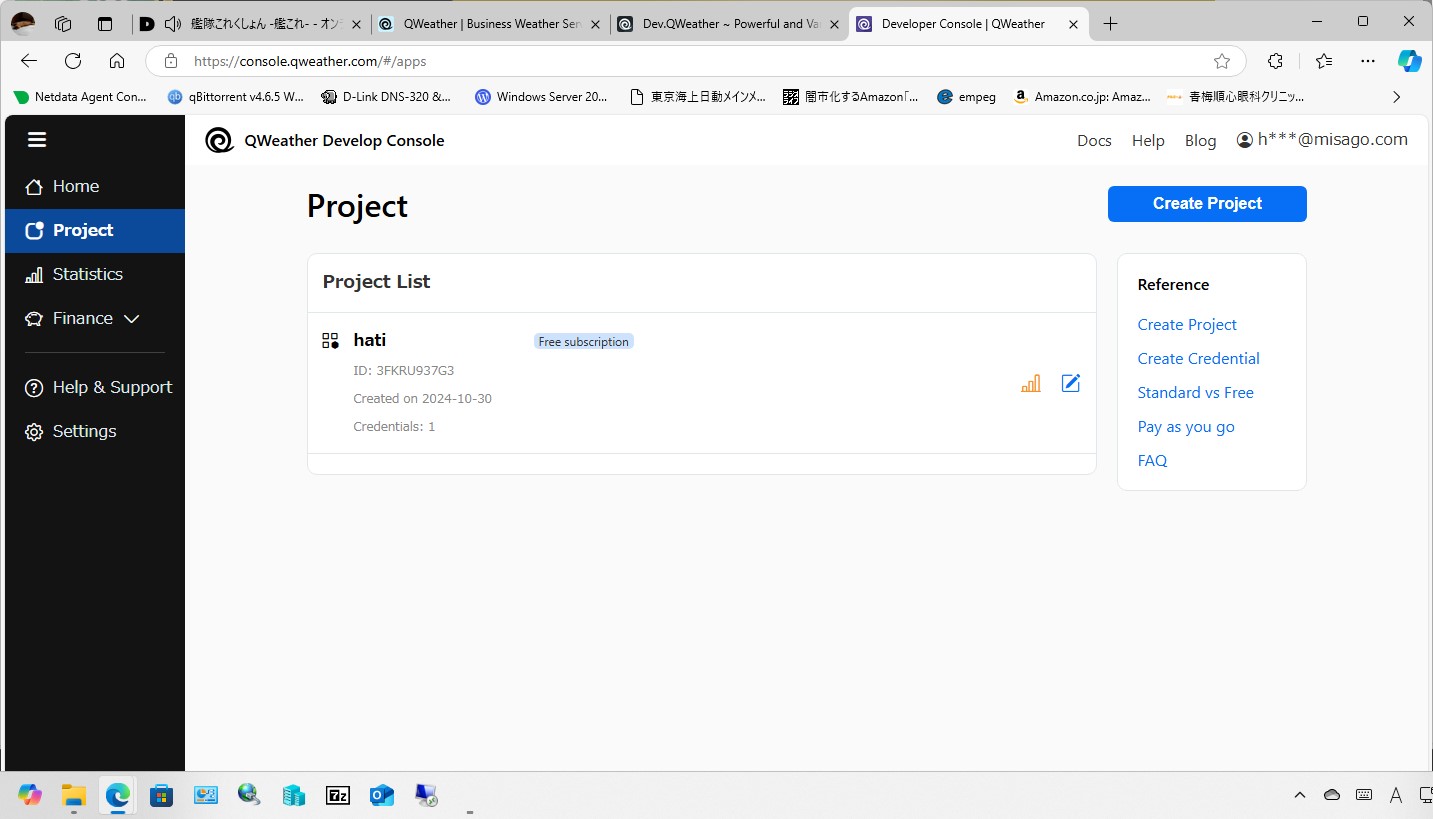This screenshot has width=1433, height=819.
Task: Click the Create Project button
Action: (1207, 203)
